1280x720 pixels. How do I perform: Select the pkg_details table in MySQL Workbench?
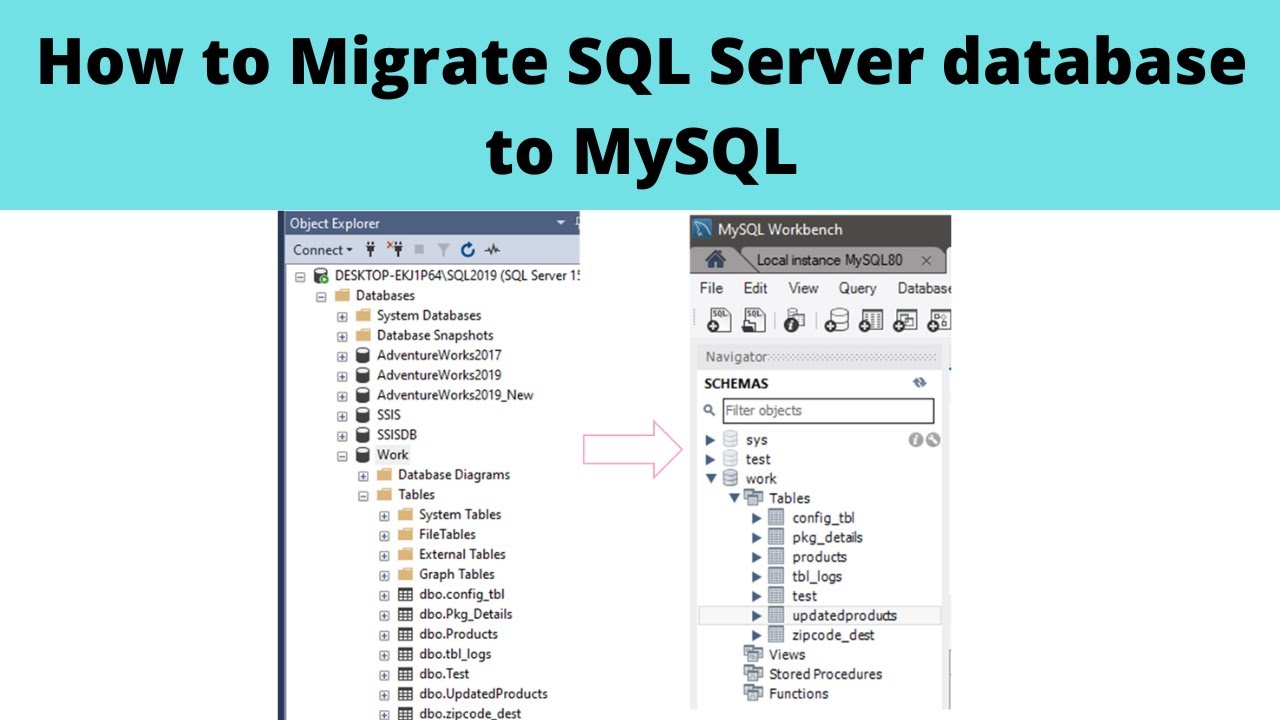coord(827,537)
